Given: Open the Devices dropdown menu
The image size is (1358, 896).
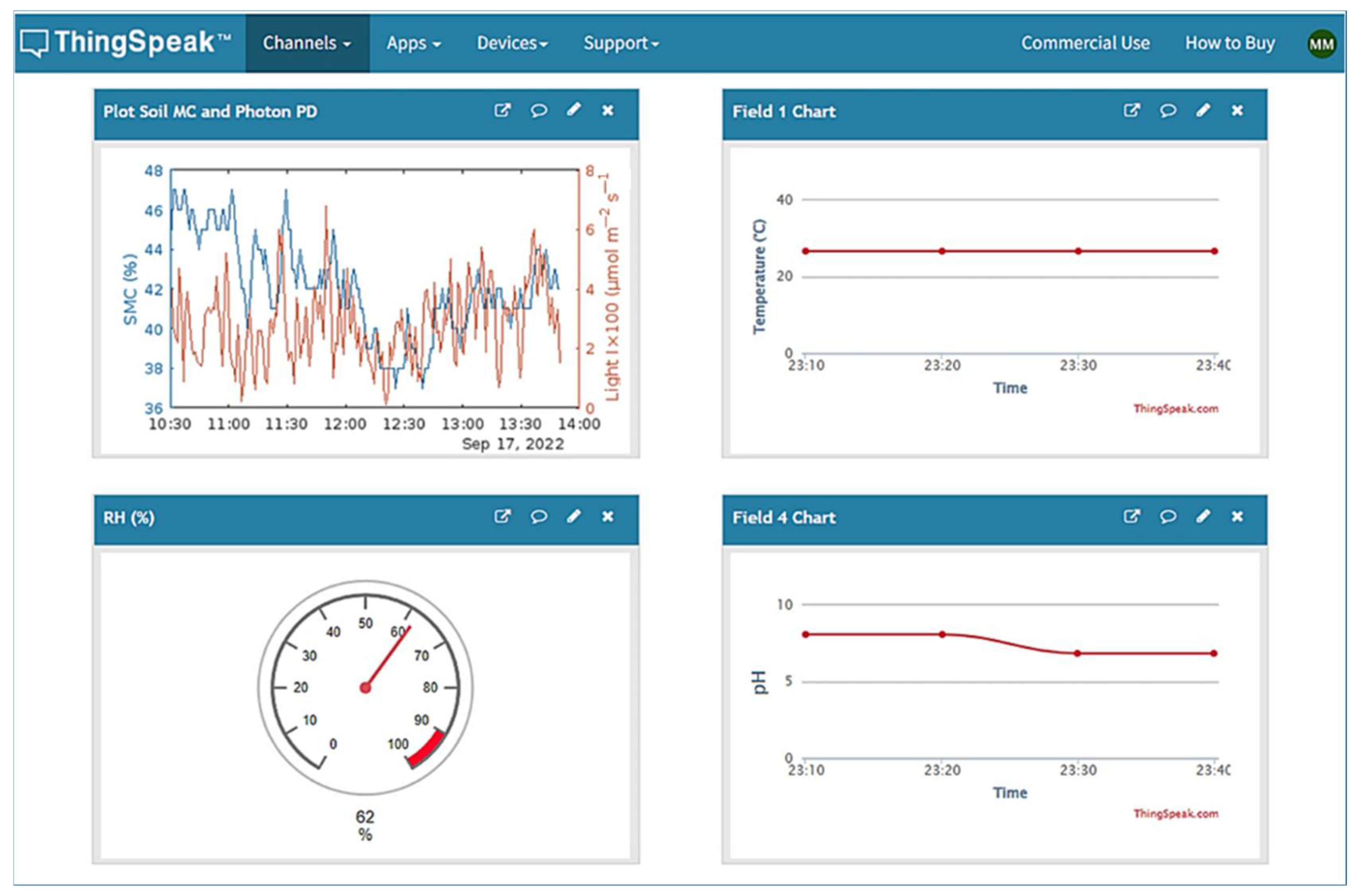Looking at the screenshot, I should 512,43.
